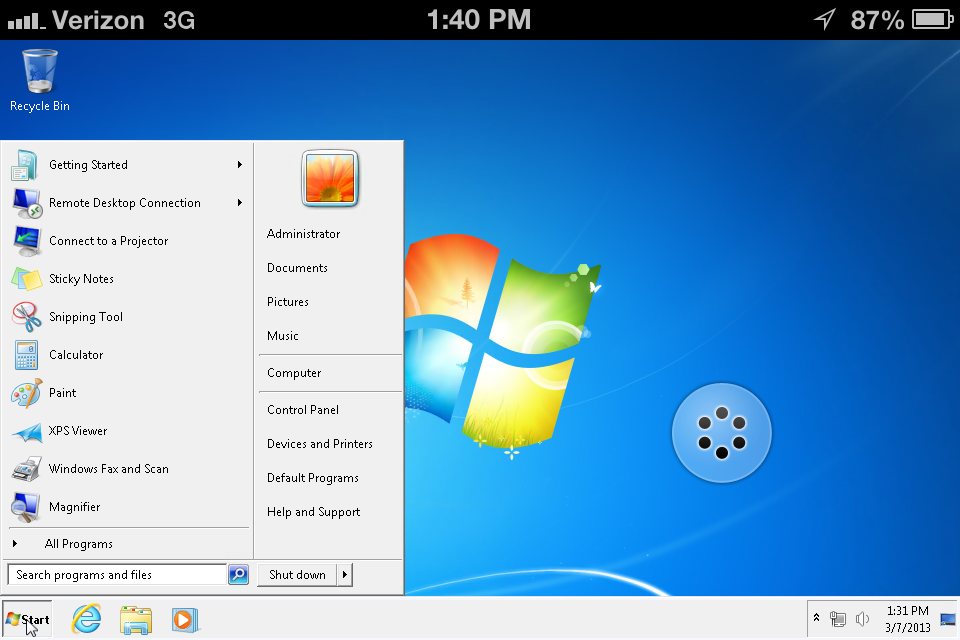
Task: Click the Remote Desktop Connection icon
Action: [27, 203]
